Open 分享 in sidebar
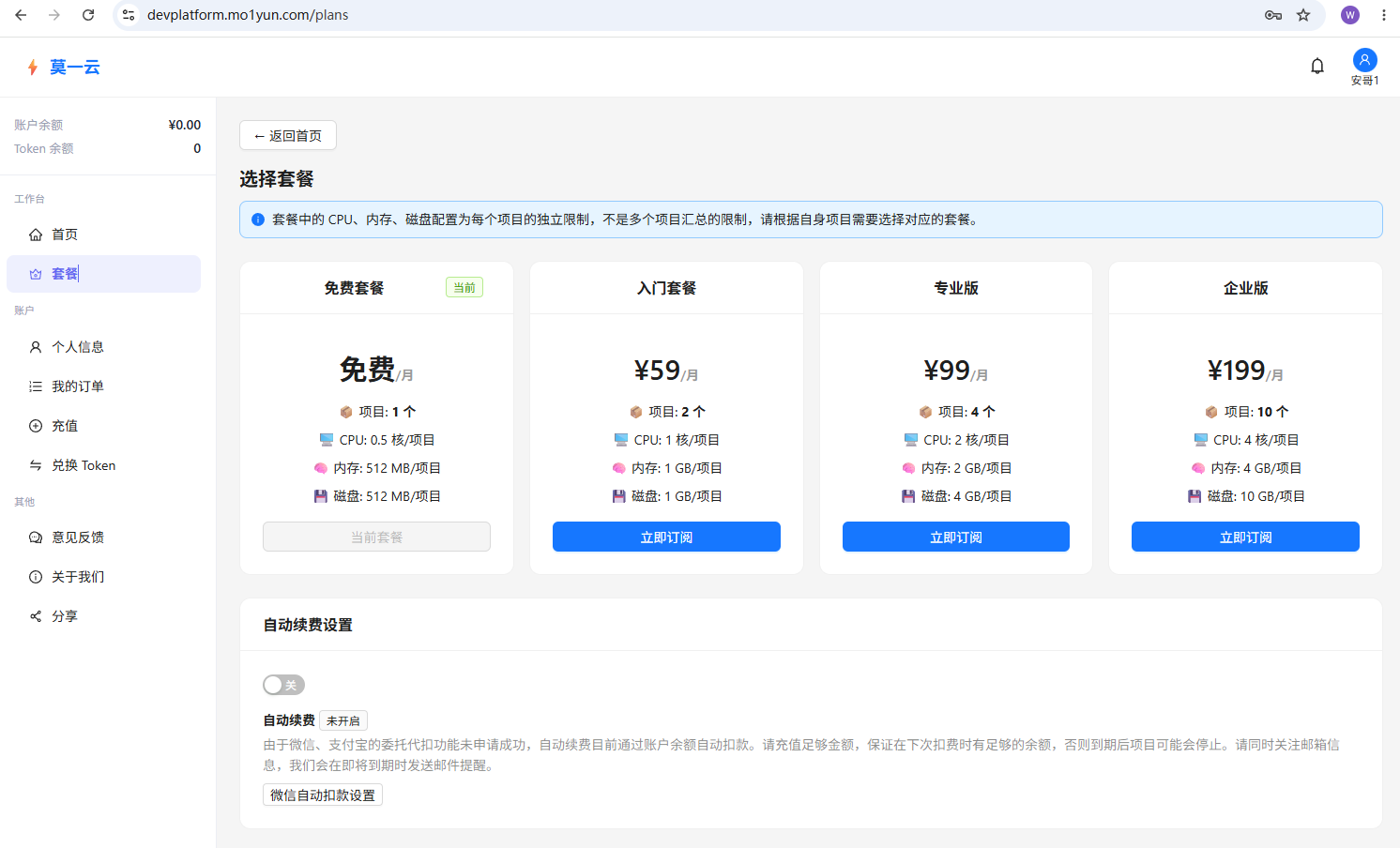 click(103, 616)
